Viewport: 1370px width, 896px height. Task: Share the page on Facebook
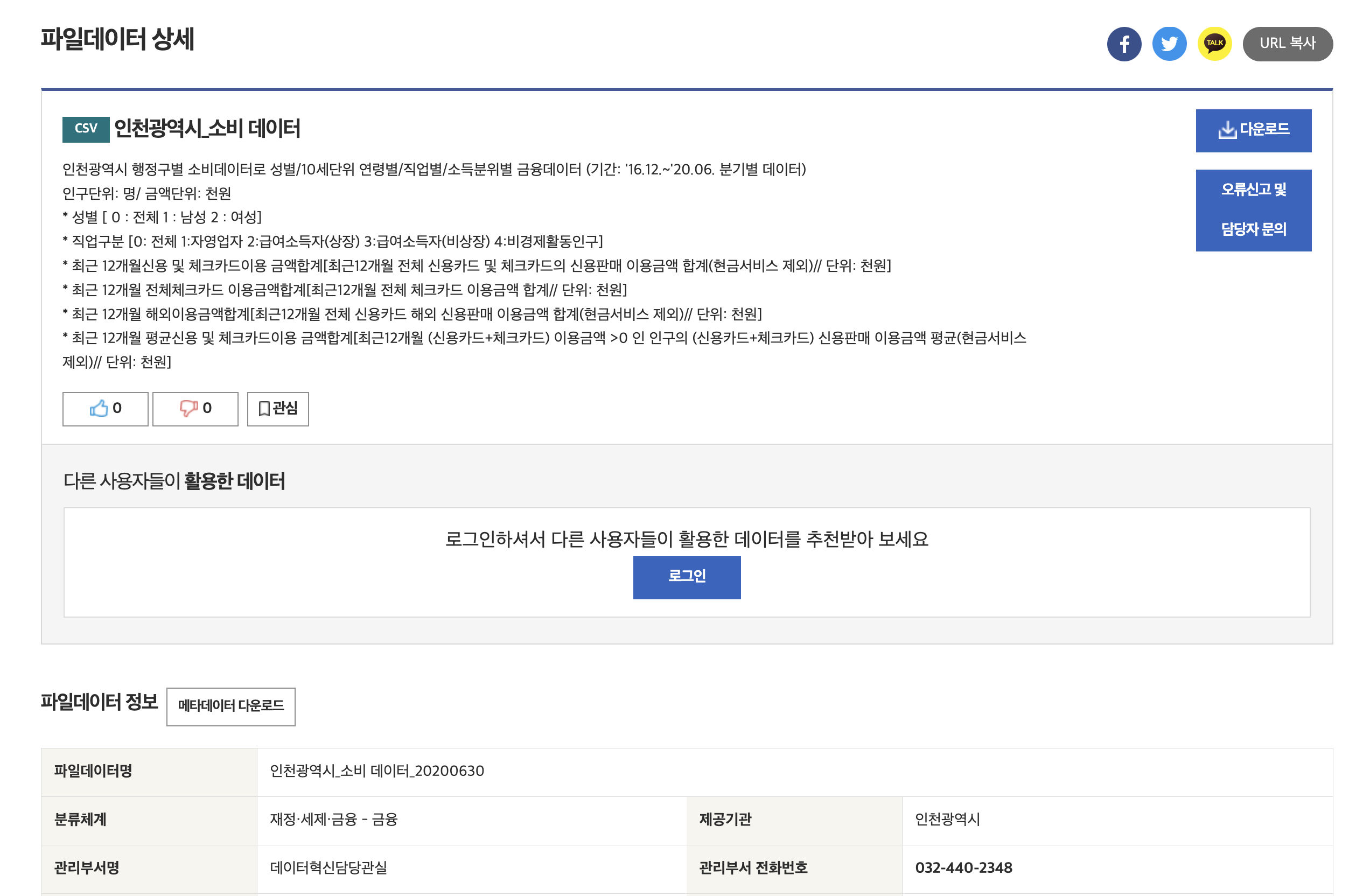pos(1124,44)
